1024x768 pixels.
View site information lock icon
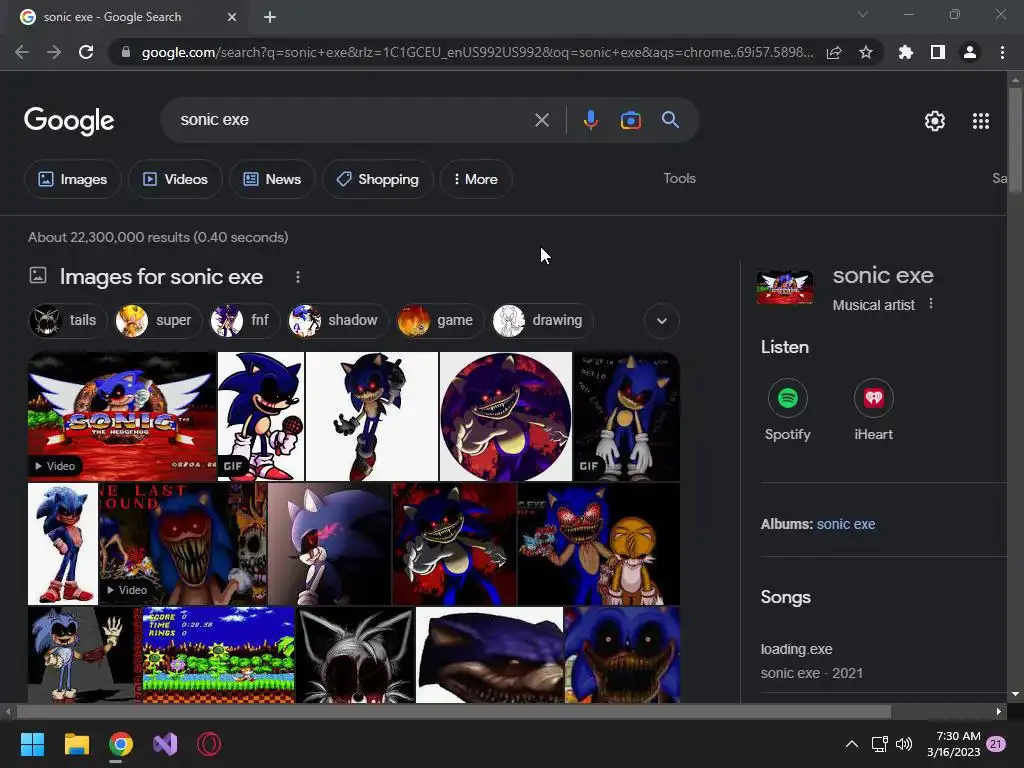pyautogui.click(x=126, y=52)
